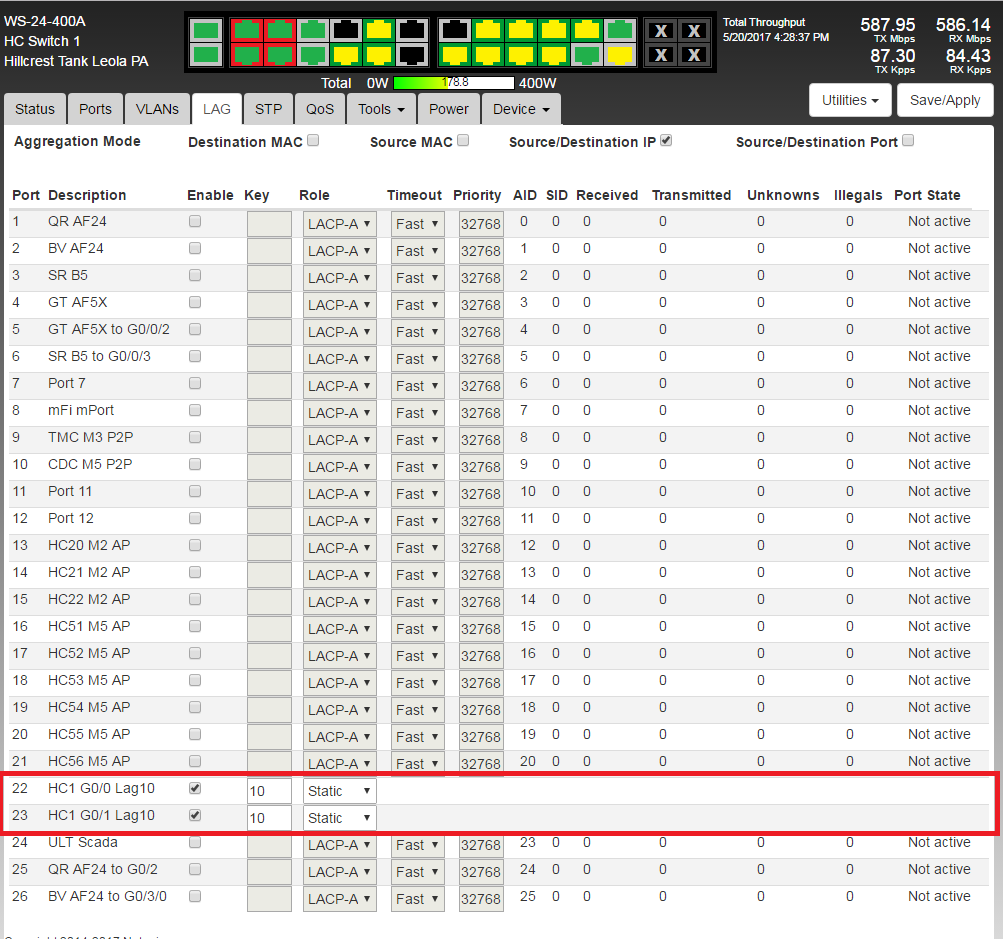Viewport: 1003px width, 939px height.
Task: Enable Destination MAC aggregation mode
Action: 313,141
